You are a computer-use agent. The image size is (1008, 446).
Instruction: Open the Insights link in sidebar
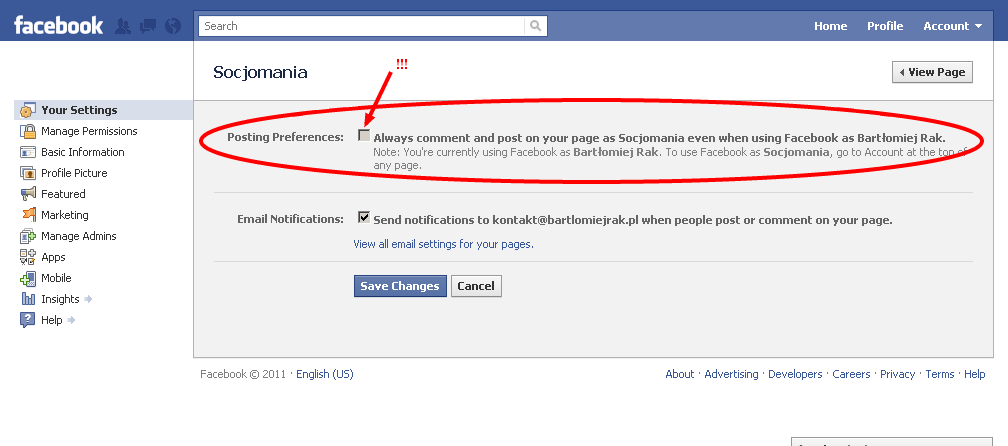point(60,299)
